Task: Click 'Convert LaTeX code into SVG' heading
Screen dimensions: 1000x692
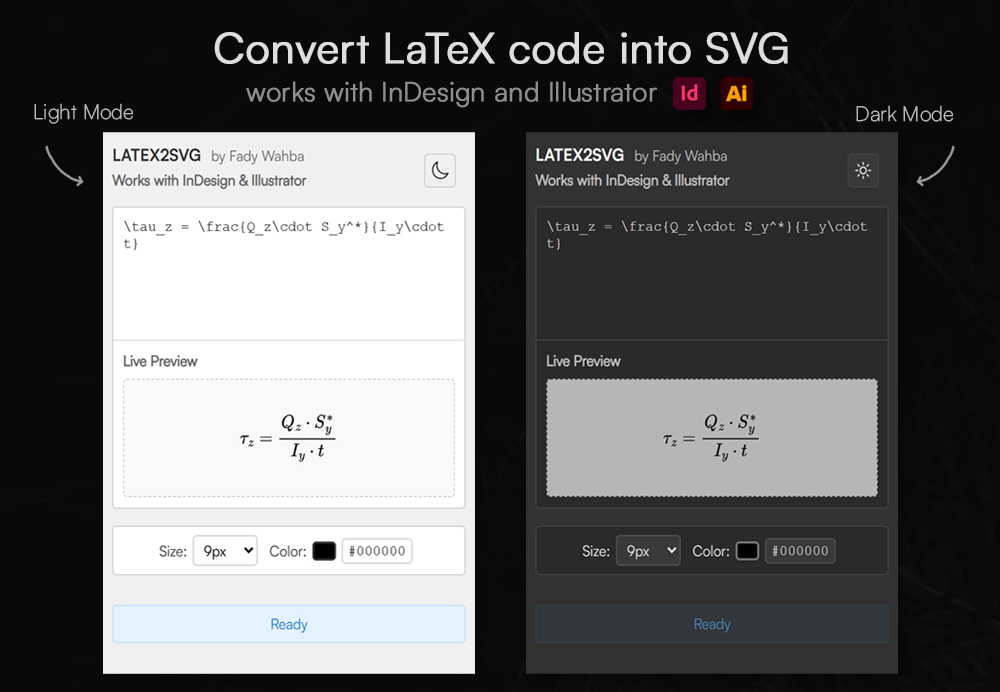Action: coord(501,49)
